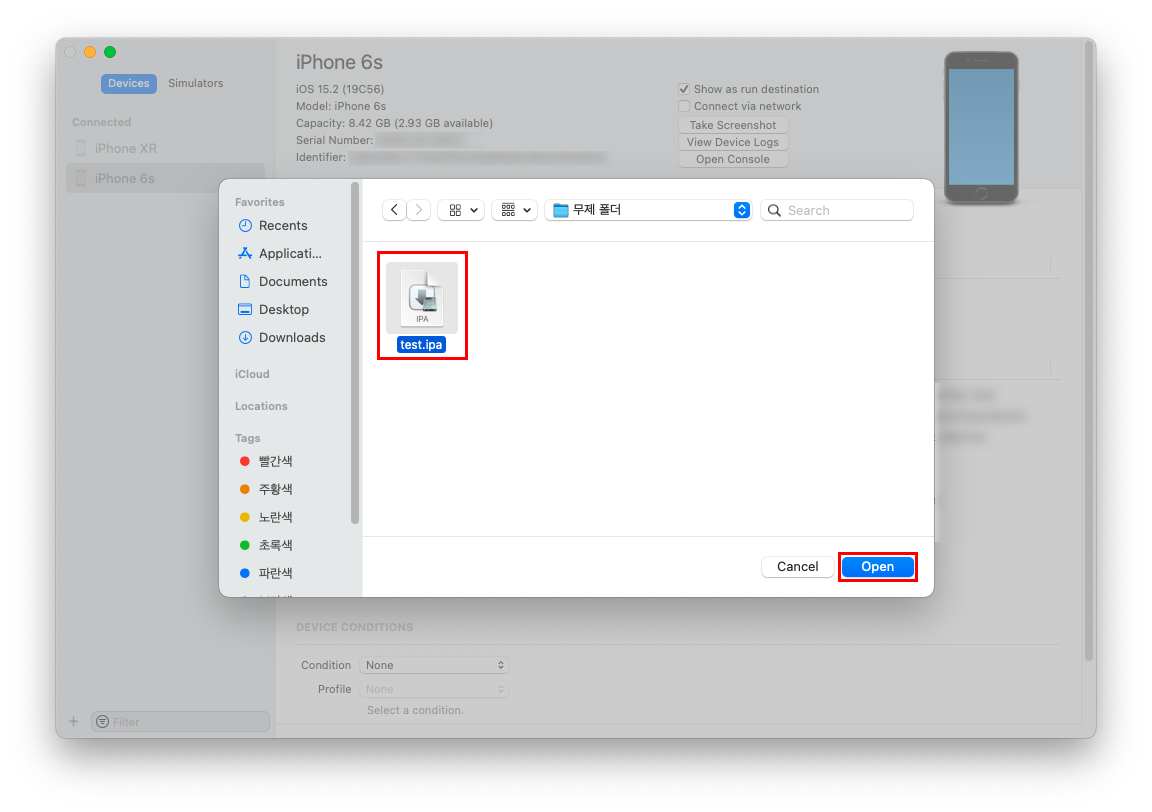Viewport: 1152px width, 812px height.
Task: Click the Tags section header
Action: point(248,438)
